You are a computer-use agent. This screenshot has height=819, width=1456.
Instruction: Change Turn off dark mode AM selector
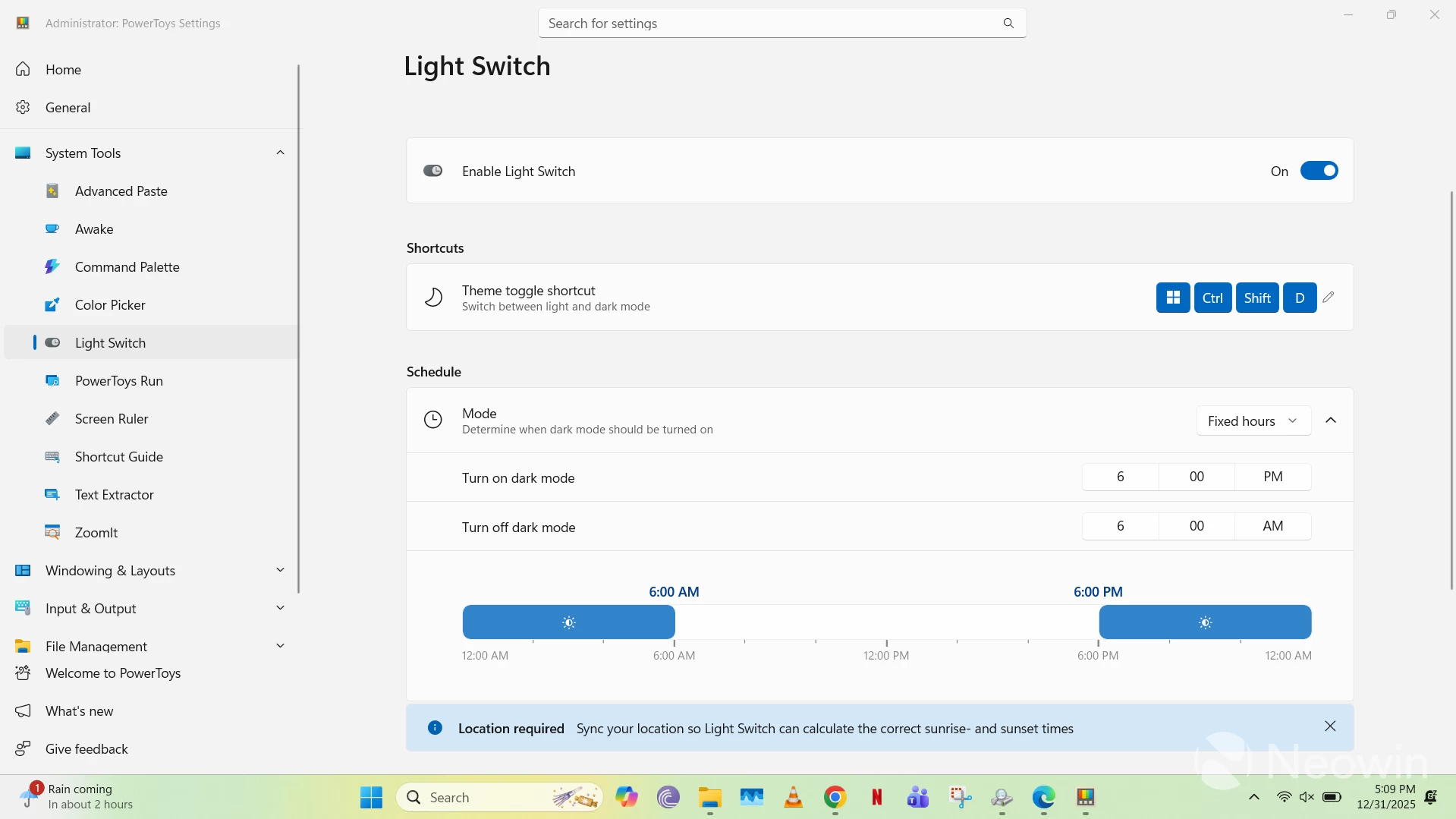[1273, 526]
